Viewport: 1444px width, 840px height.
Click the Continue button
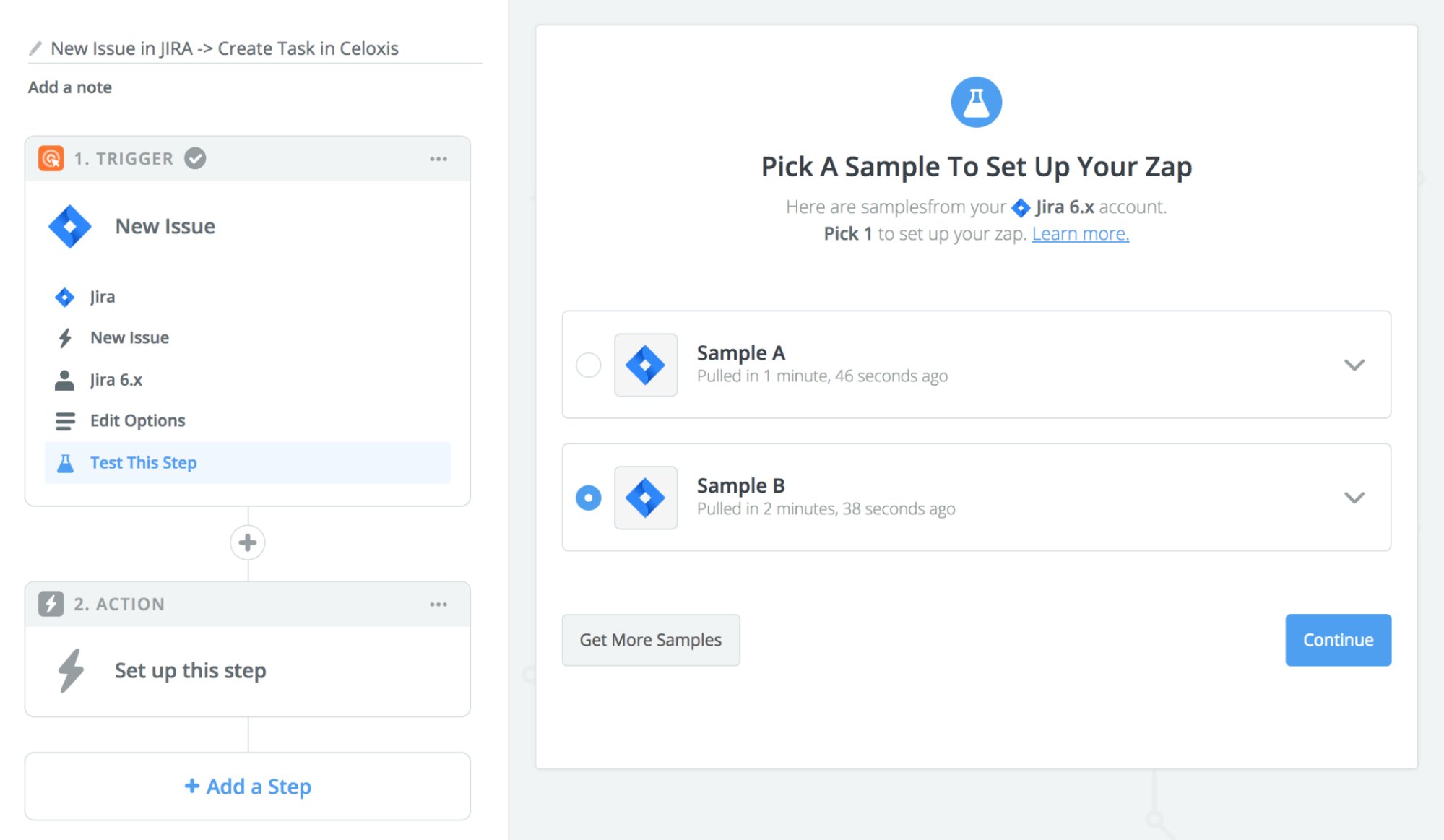1338,639
